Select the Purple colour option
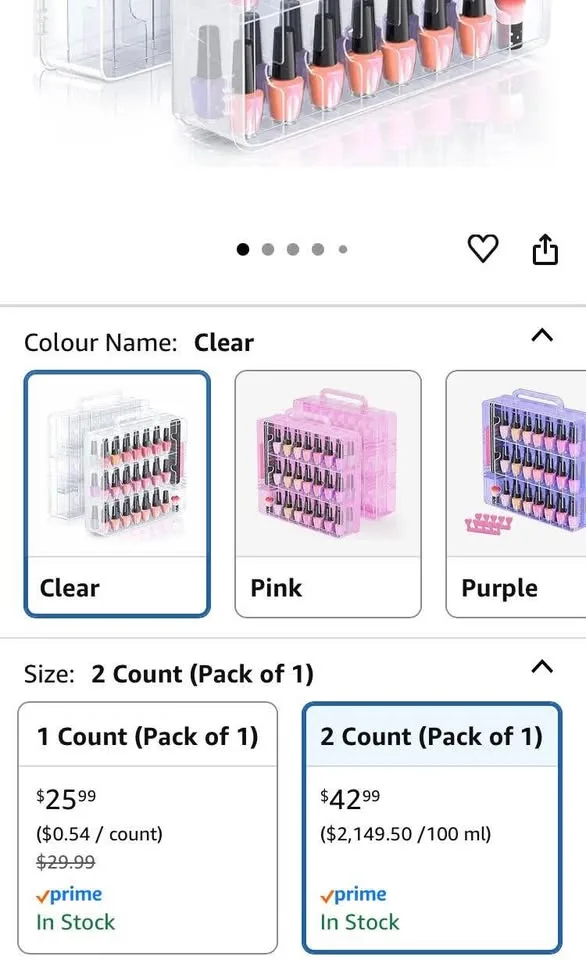 click(529, 493)
